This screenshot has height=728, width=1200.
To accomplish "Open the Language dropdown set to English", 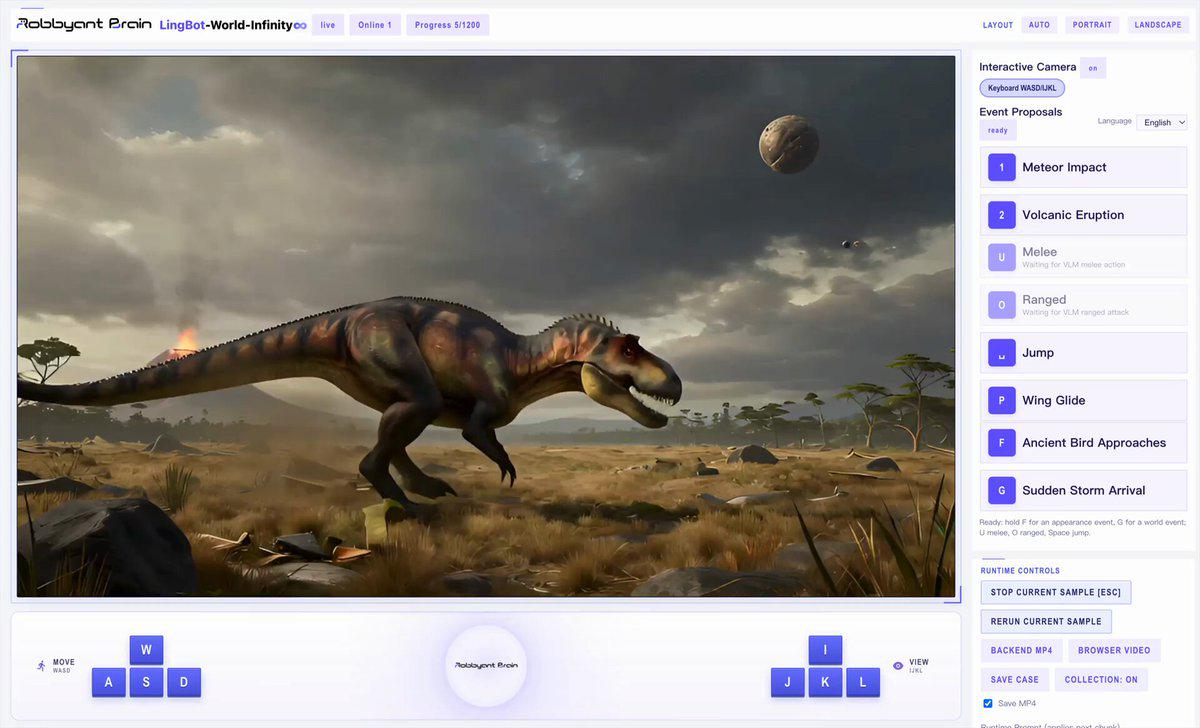I will point(1162,122).
